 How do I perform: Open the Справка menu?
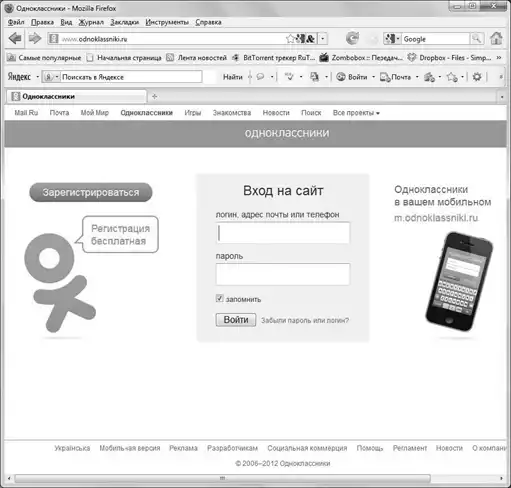pyautogui.click(x=208, y=22)
